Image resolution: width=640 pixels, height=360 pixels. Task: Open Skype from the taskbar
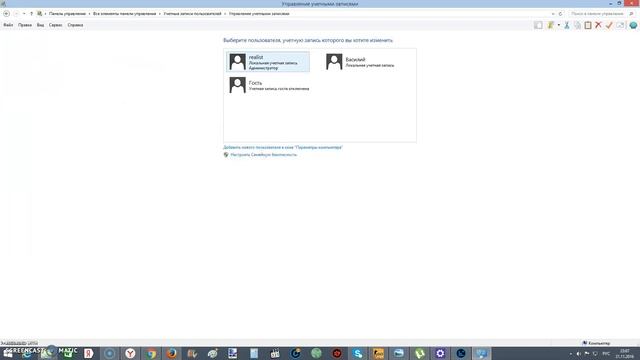coord(358,353)
